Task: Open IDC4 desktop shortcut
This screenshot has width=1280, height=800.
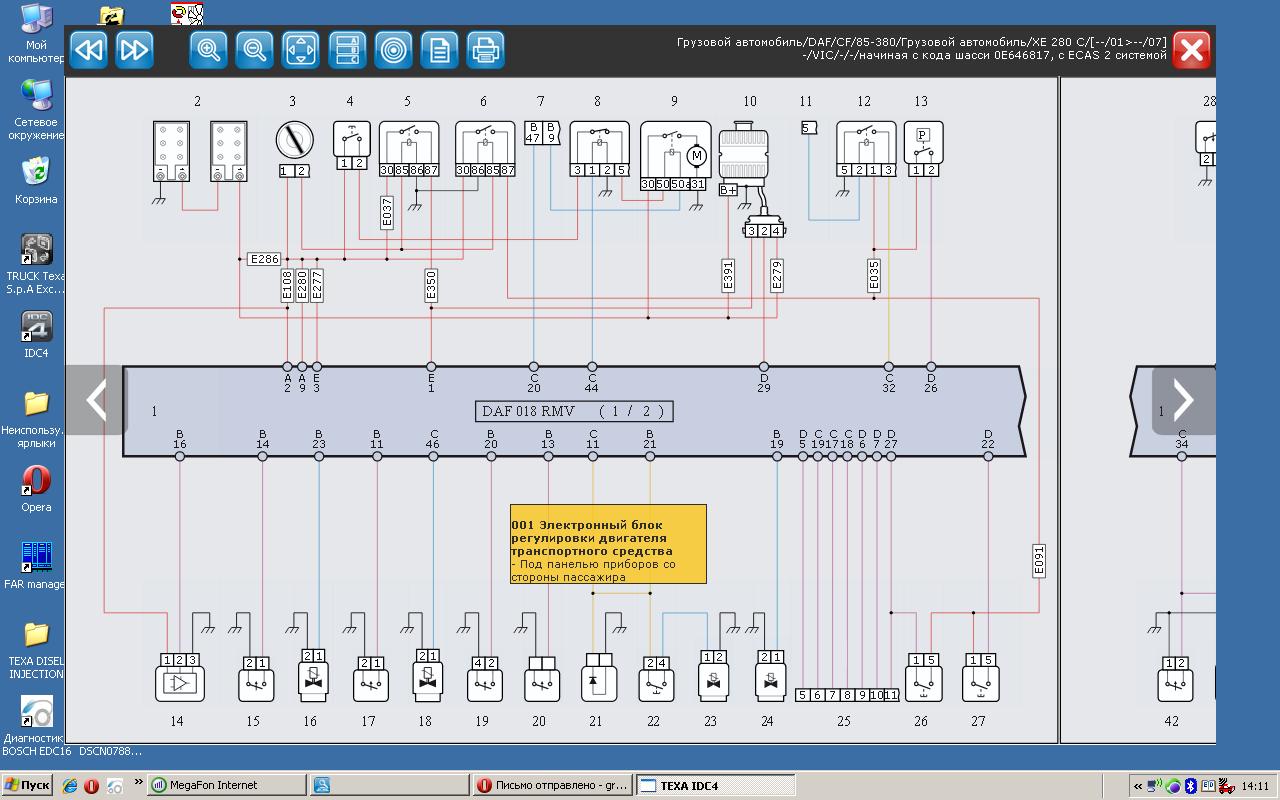Action: tap(36, 335)
